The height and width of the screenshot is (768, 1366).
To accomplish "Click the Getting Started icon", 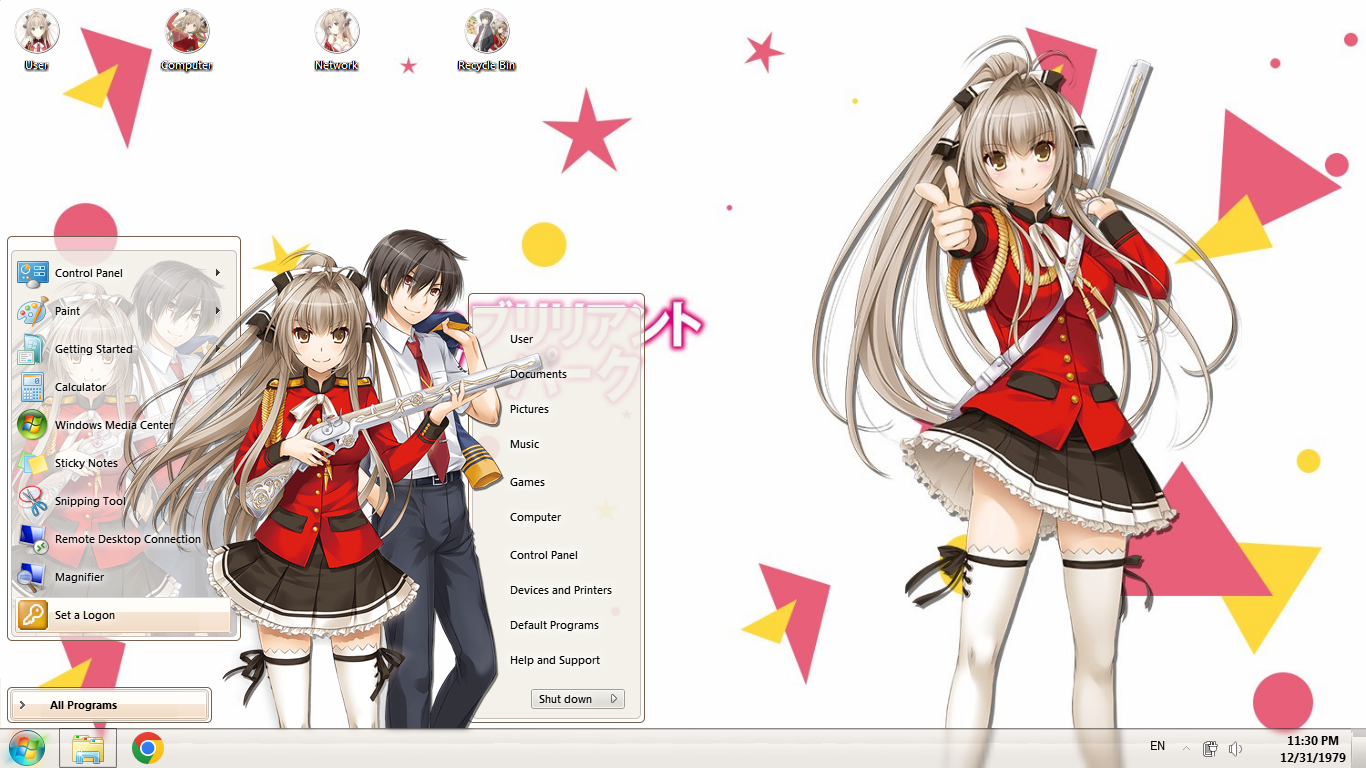I will point(32,349).
